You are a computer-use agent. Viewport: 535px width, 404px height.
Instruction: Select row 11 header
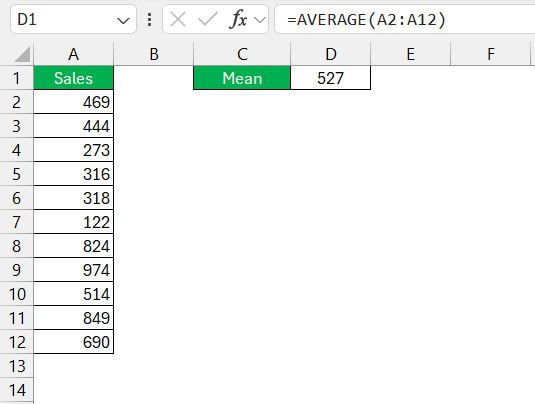[x=16, y=318]
